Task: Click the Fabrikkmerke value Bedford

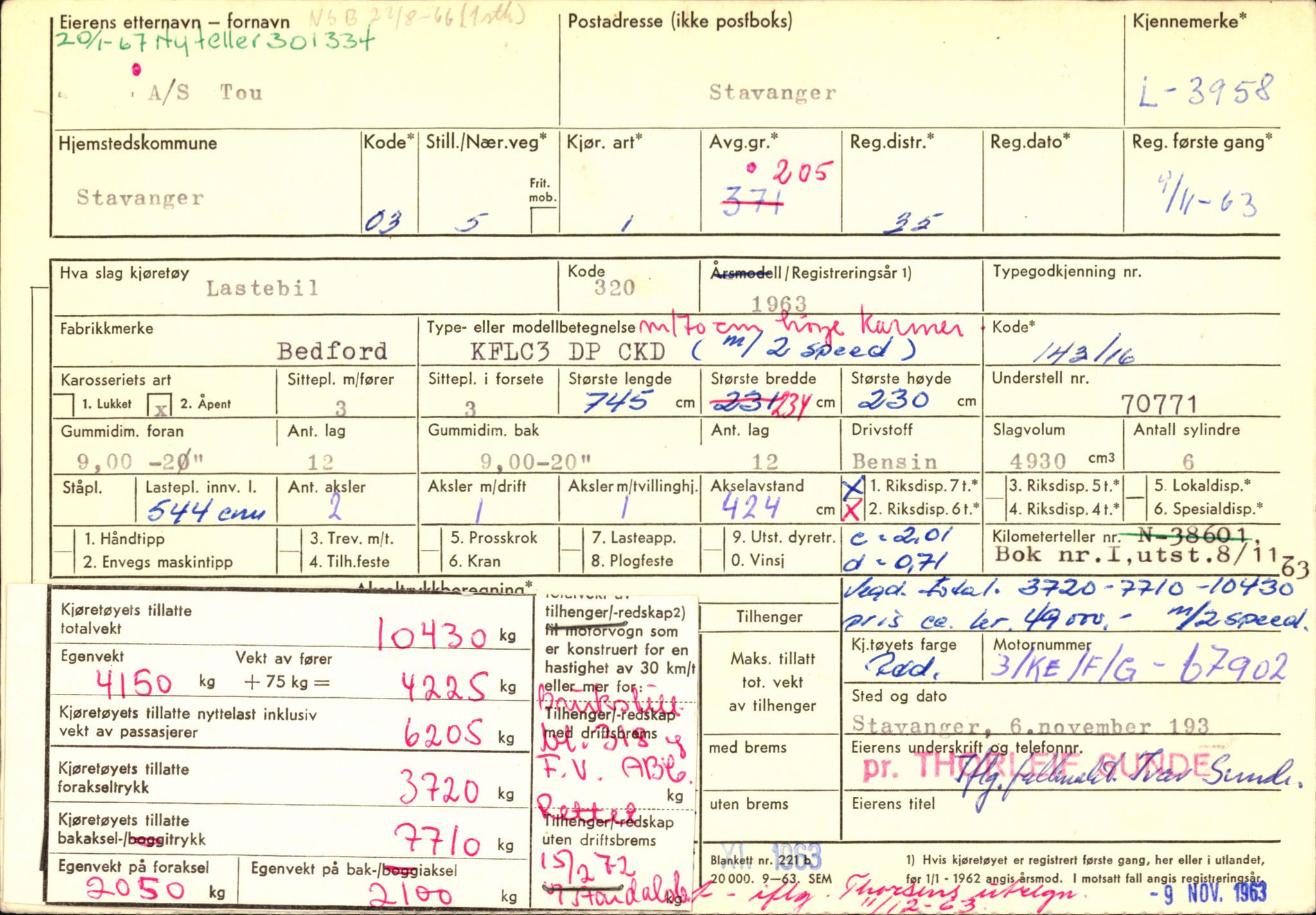Action: pos(332,351)
